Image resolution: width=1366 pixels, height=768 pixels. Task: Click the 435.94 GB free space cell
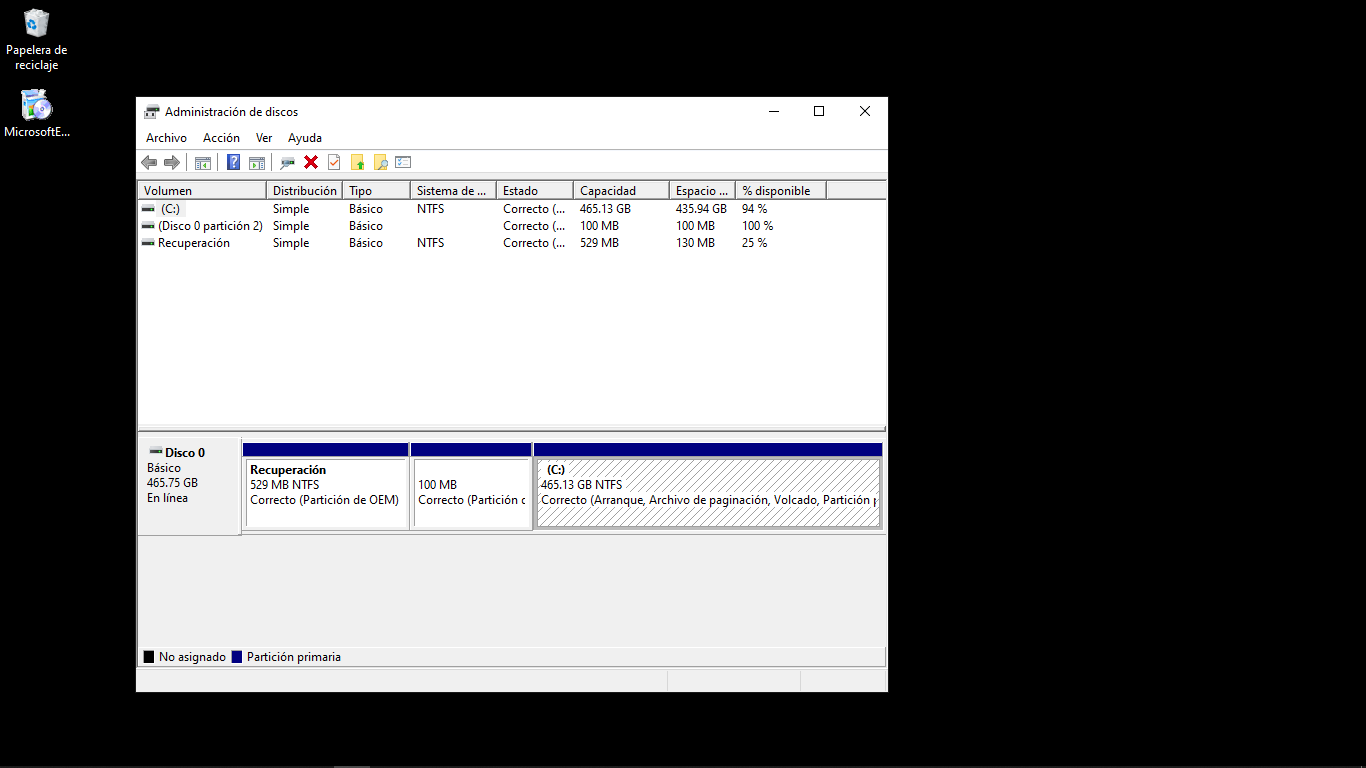pyautogui.click(x=701, y=209)
